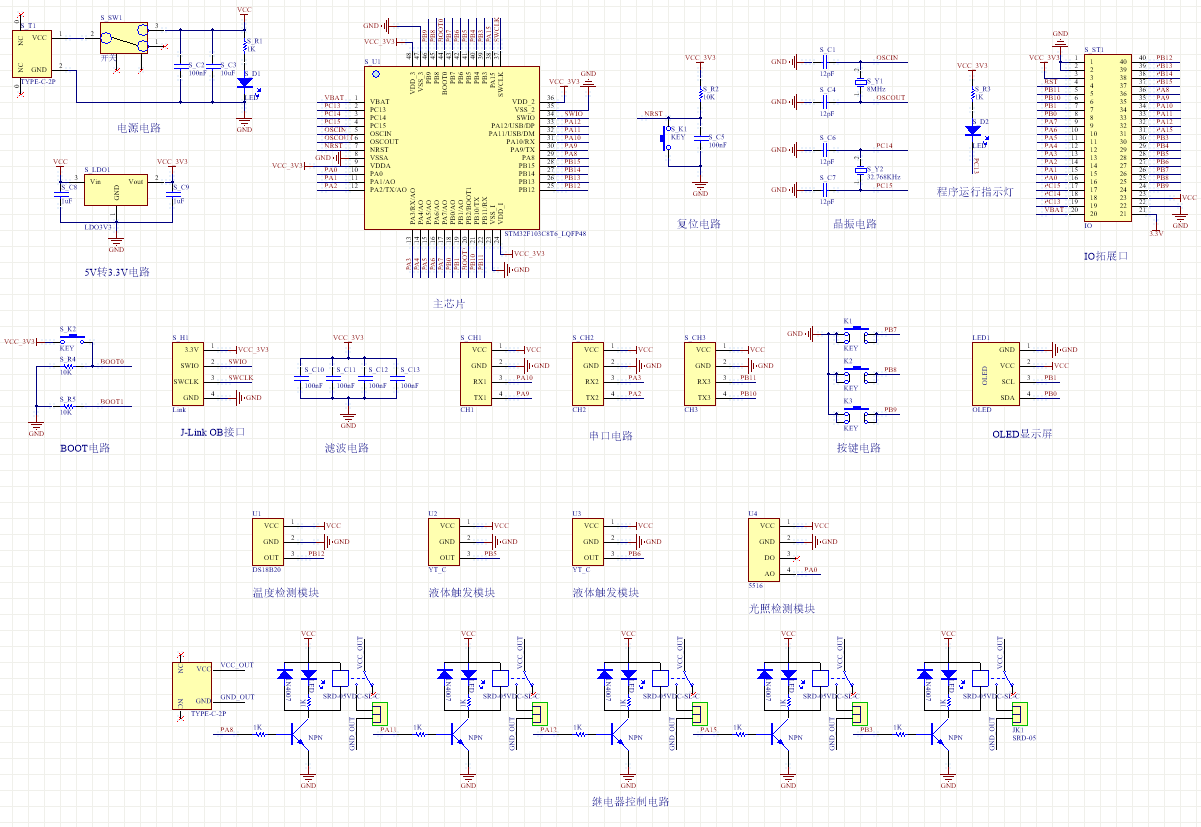Image resolution: width=1201 pixels, height=827 pixels.
Task: Select the S_K2 BOOT key switch
Action: [71, 340]
